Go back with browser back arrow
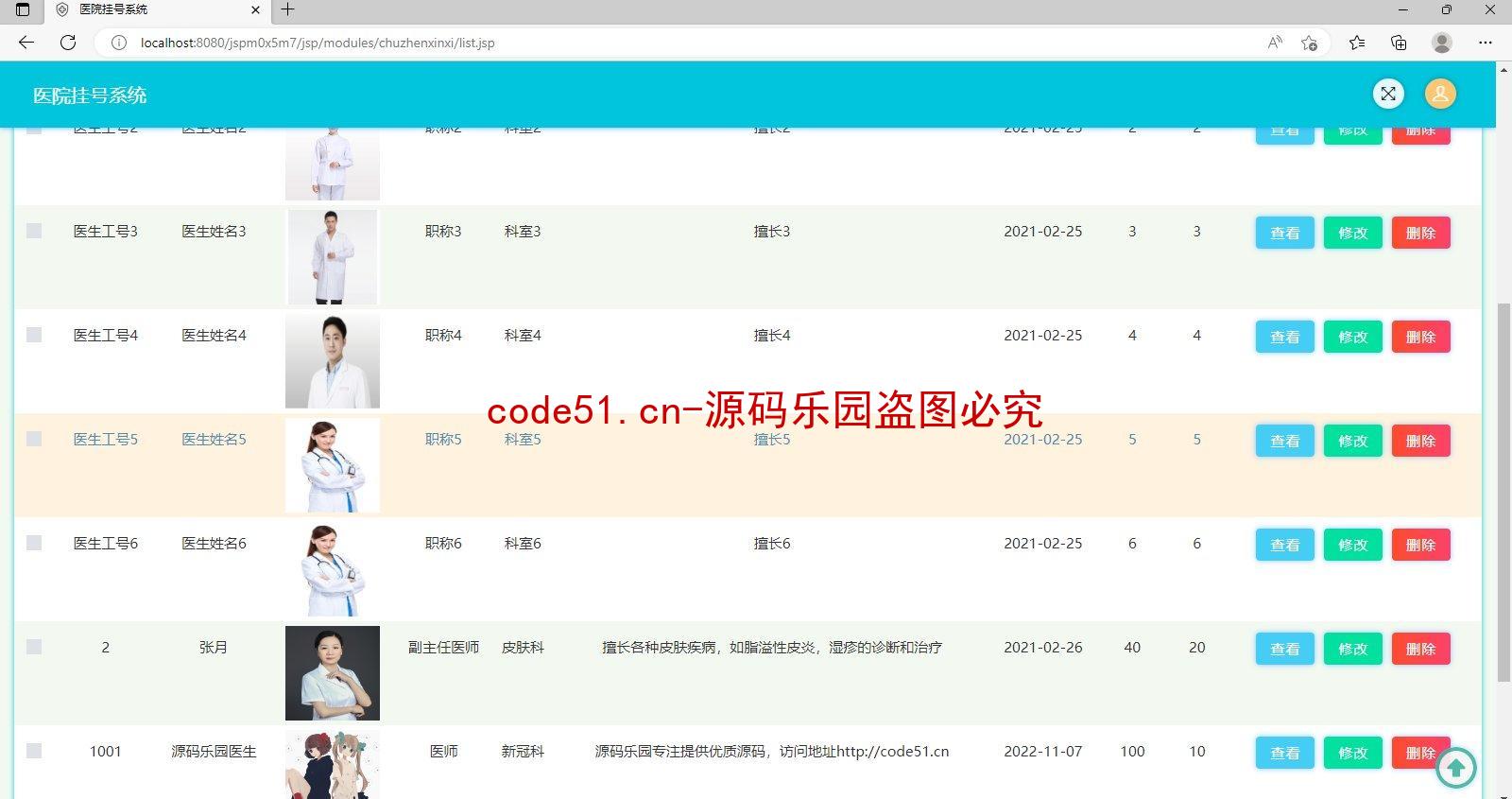Screen dimensions: 1512x799 coord(26,43)
